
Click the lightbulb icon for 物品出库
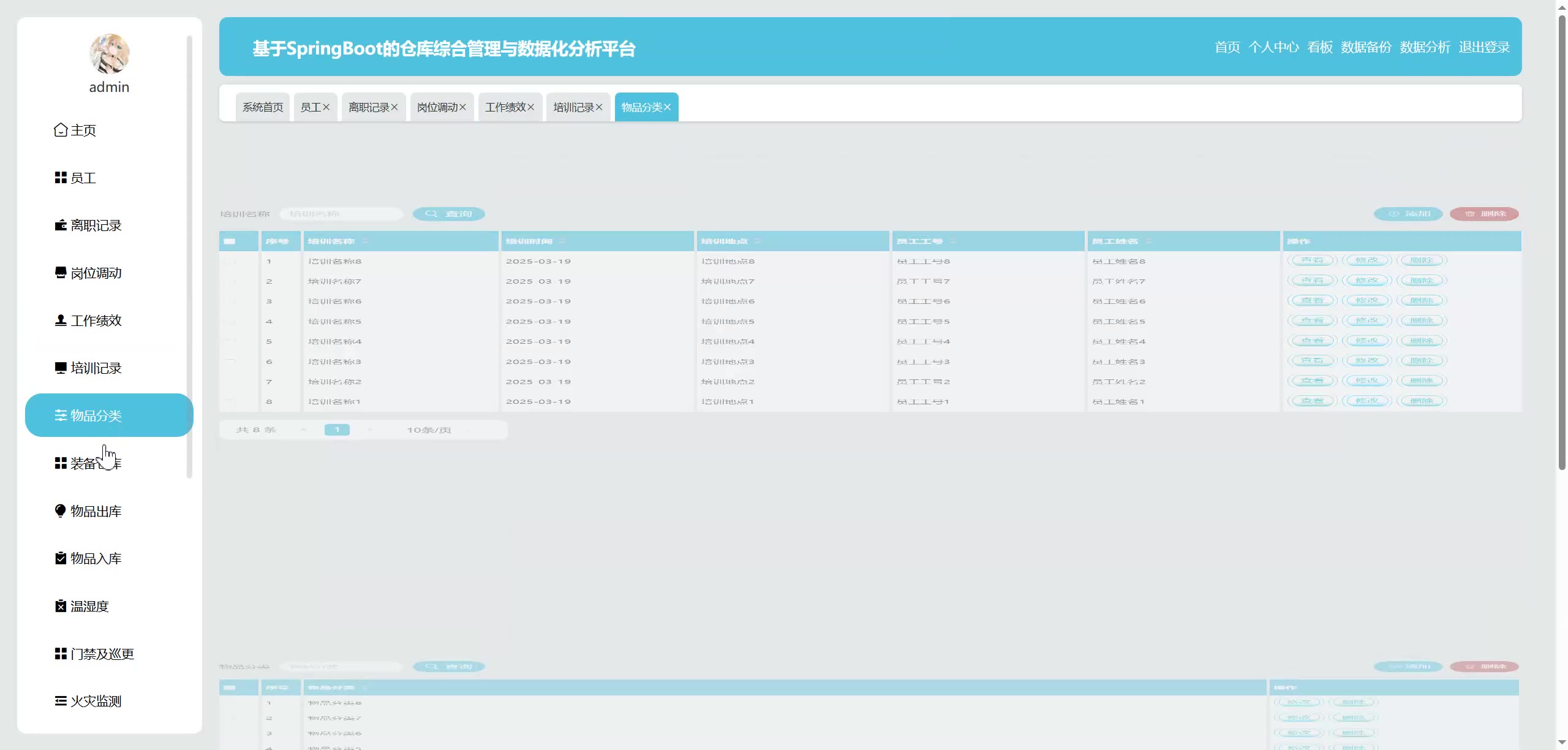60,511
